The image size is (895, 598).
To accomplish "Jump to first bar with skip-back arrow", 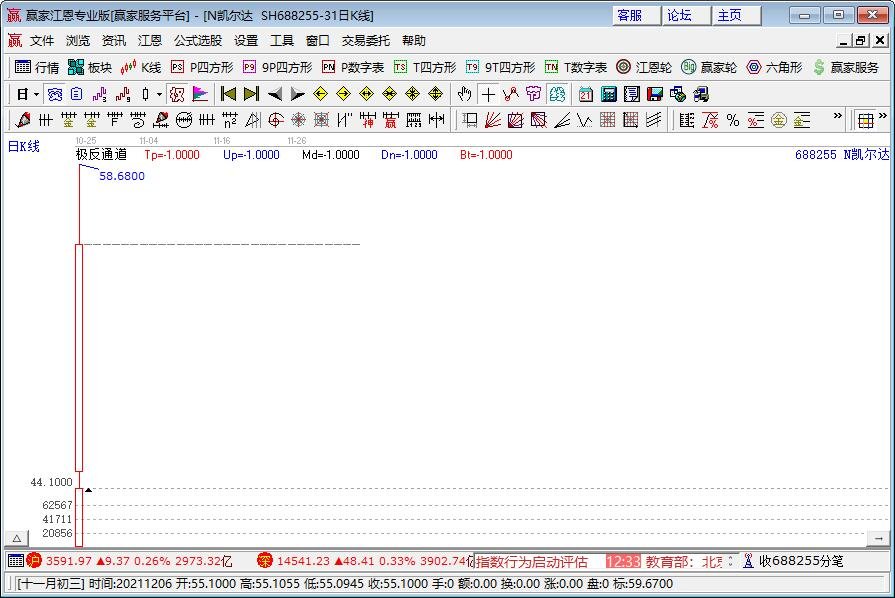I will pos(228,94).
